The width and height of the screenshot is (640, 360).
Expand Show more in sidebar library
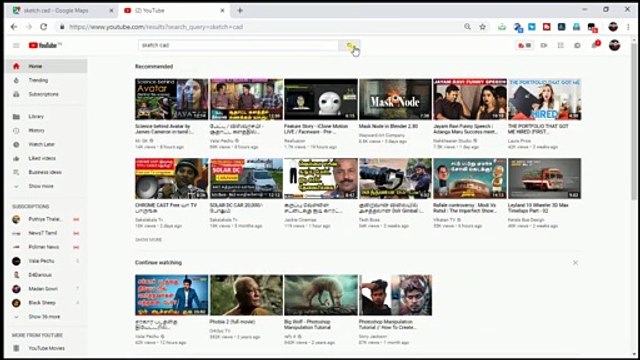click(41, 186)
